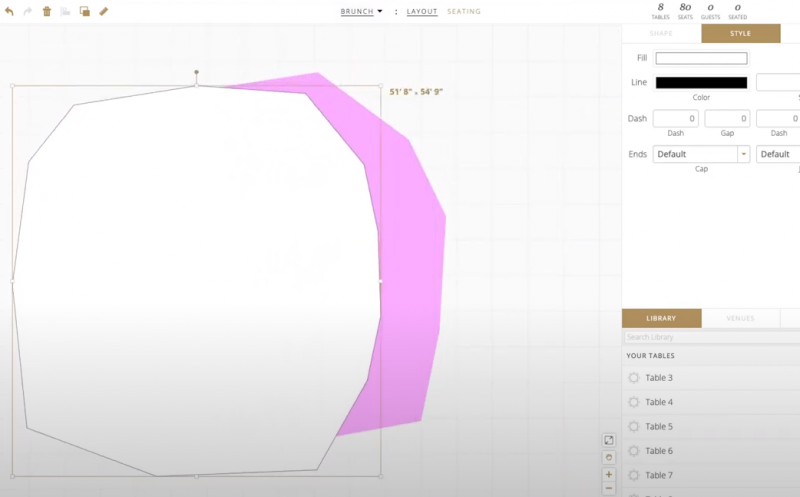Click the duplicate/arrange layers icon

point(85,11)
